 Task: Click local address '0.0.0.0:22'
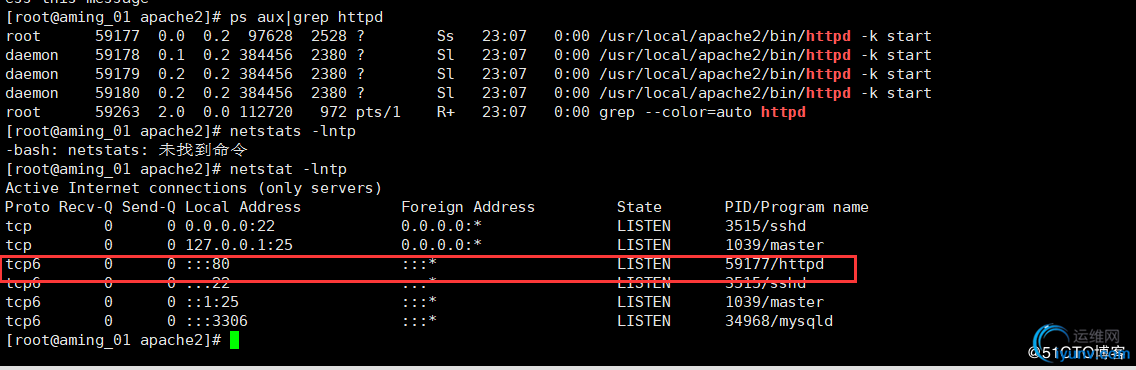[x=230, y=226]
